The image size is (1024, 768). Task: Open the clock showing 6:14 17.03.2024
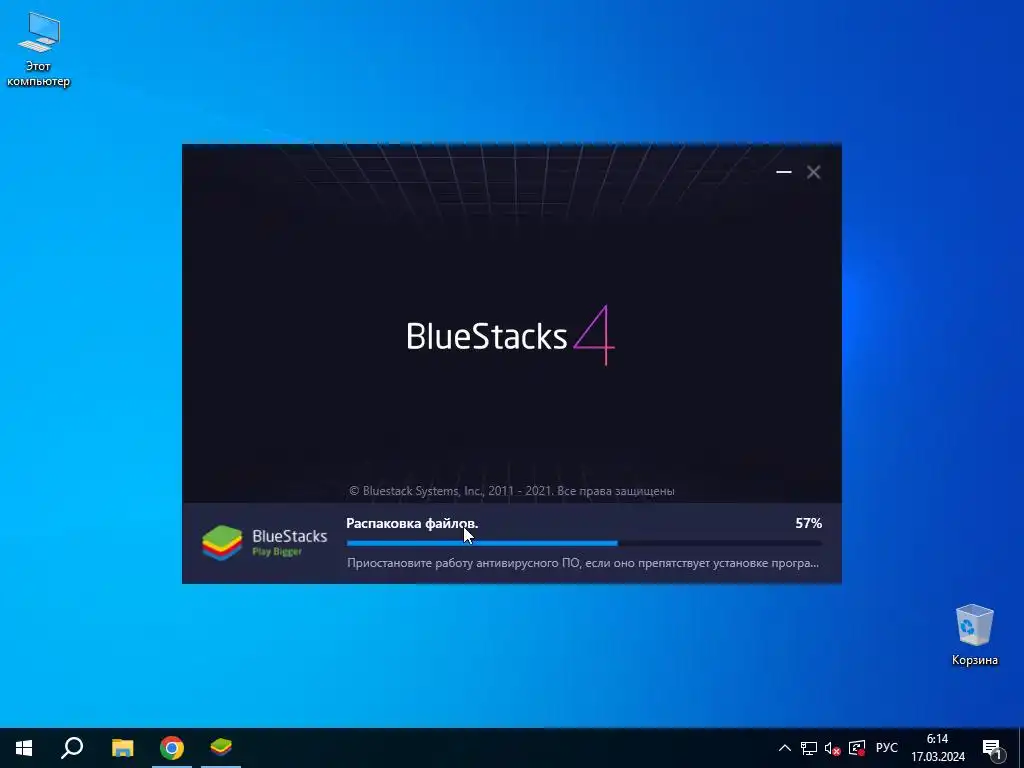938,748
